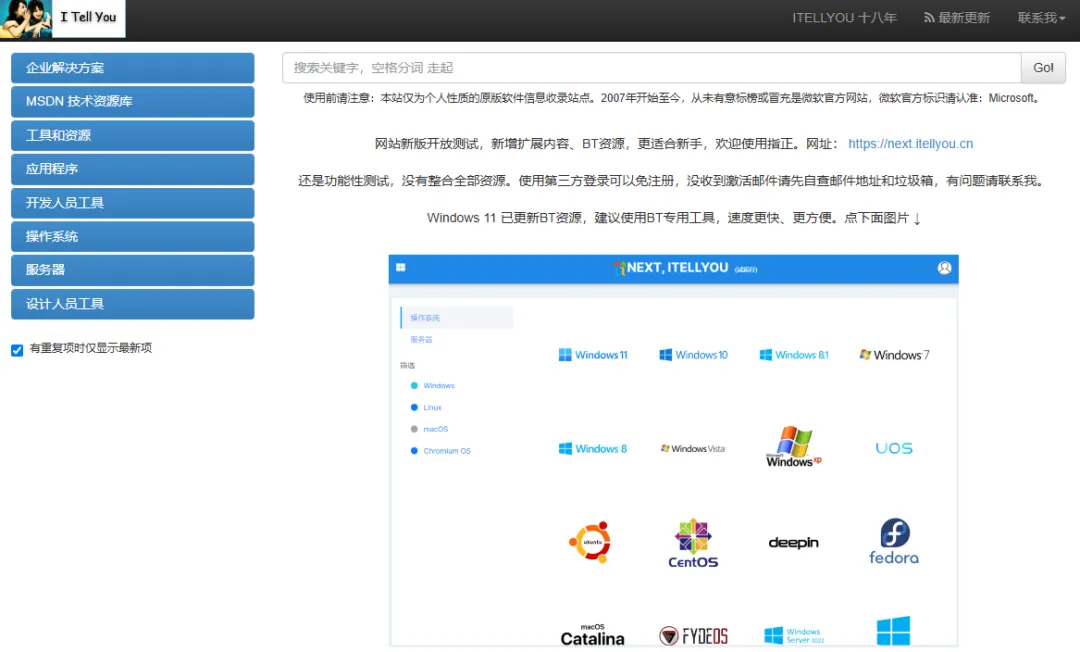Choose the Linux filter option

tap(426, 408)
